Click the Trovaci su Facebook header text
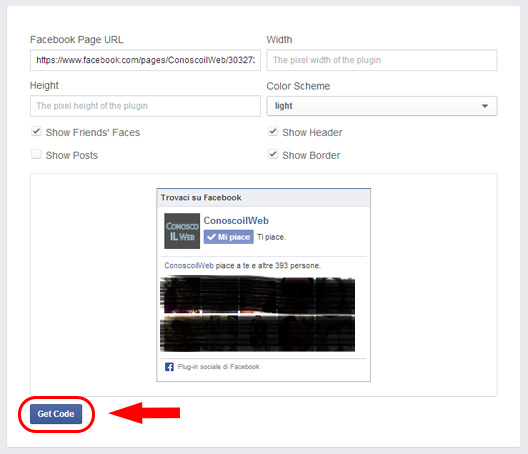Viewport: 528px width, 454px height. coord(201,198)
